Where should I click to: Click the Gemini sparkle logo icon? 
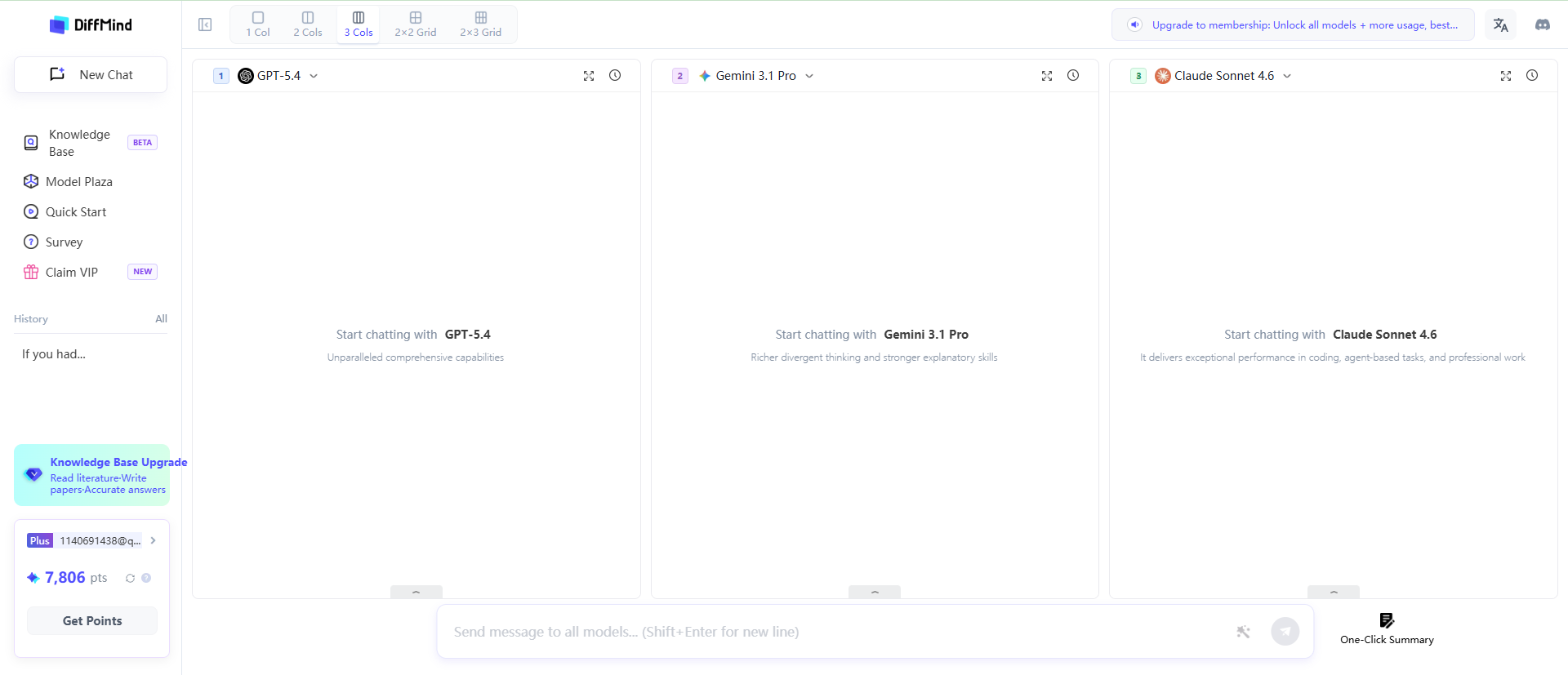coord(705,76)
